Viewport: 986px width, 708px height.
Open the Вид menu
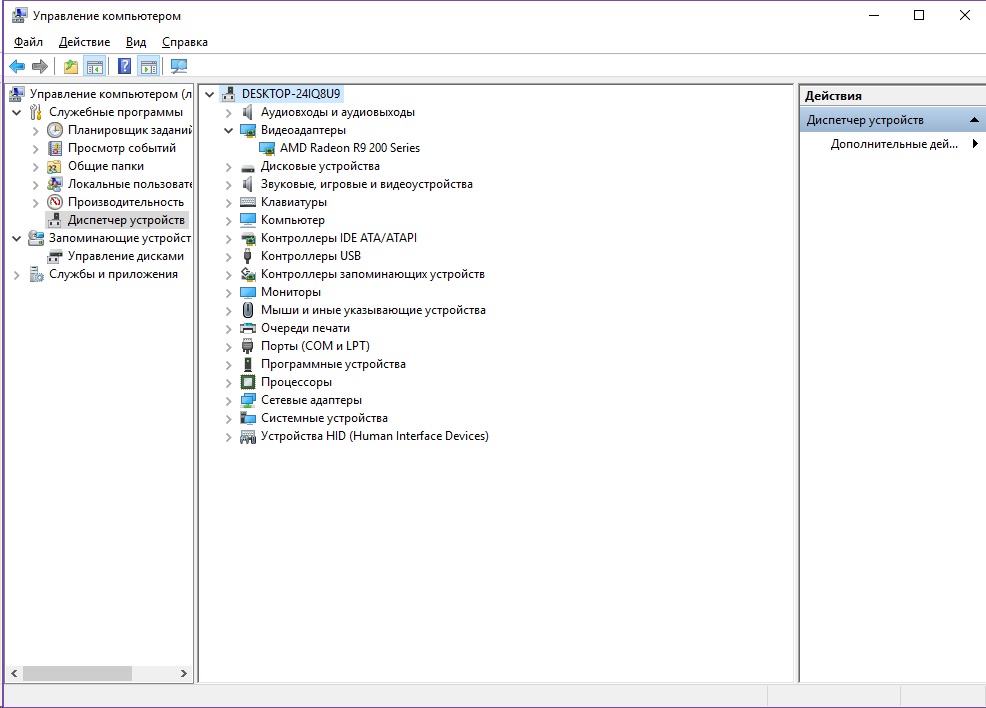tap(136, 42)
